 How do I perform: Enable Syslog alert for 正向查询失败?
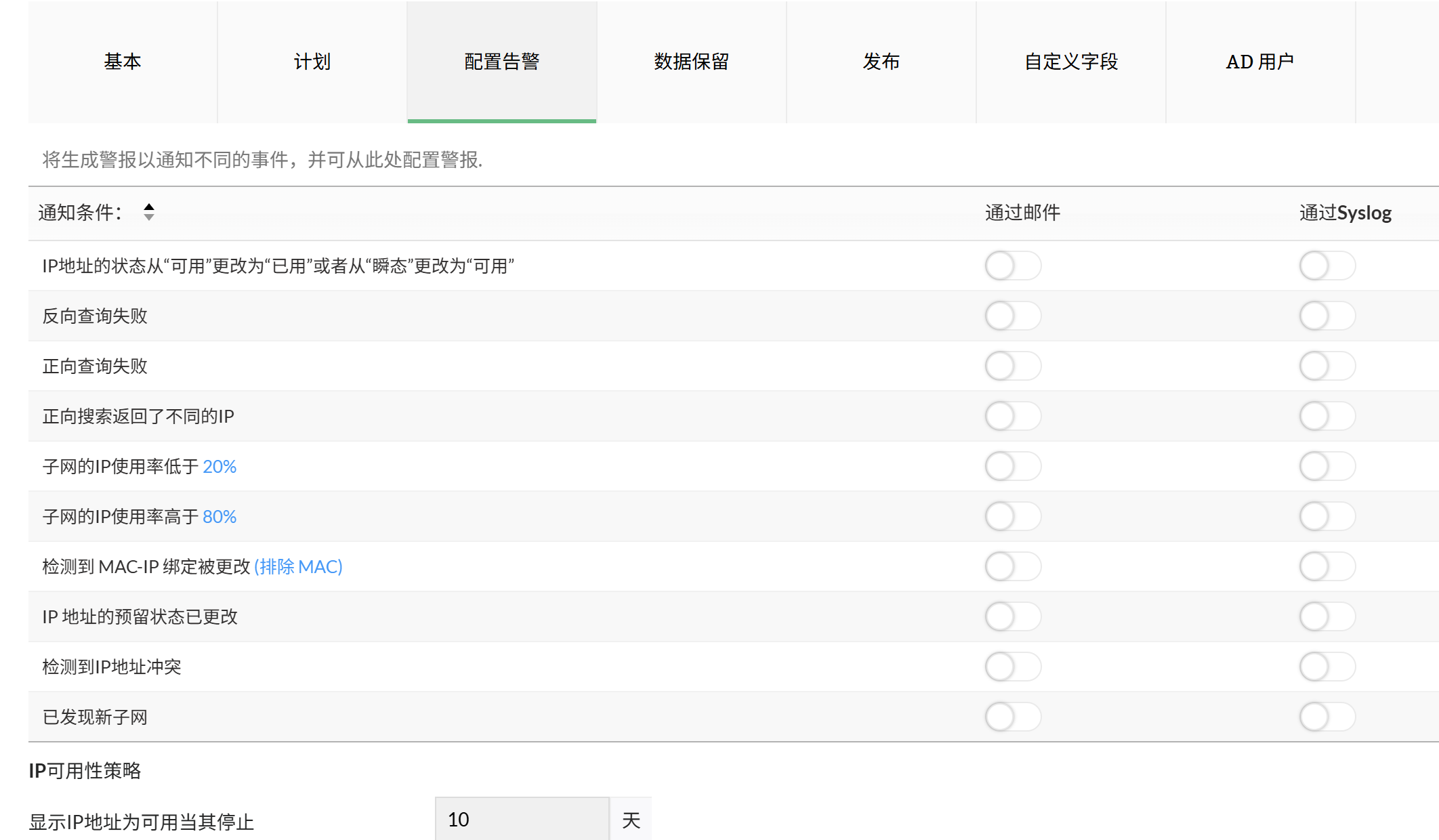pos(1327,366)
